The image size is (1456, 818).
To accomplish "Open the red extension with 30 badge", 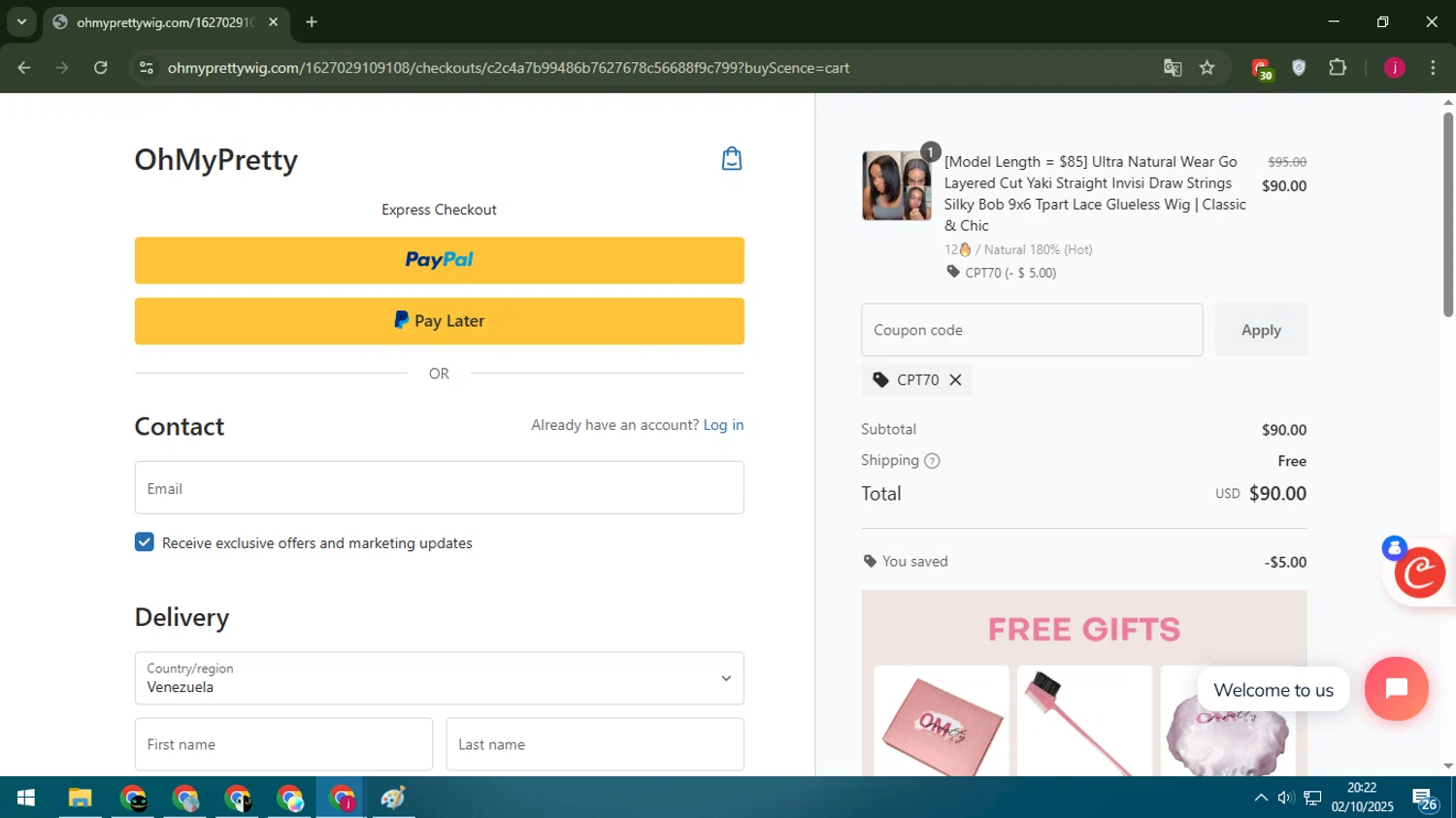I will [x=1261, y=68].
